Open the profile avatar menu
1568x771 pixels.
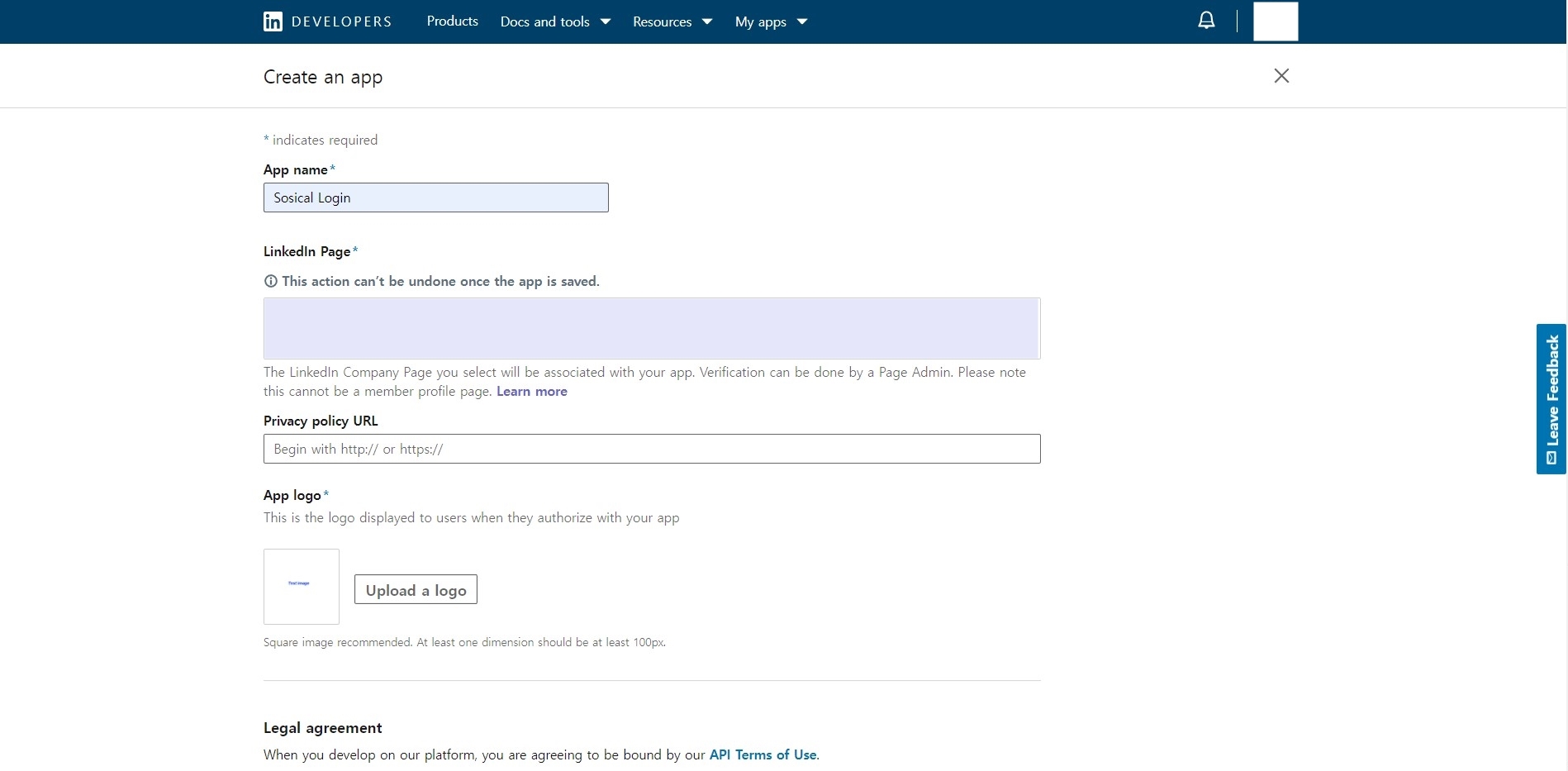coord(1276,21)
